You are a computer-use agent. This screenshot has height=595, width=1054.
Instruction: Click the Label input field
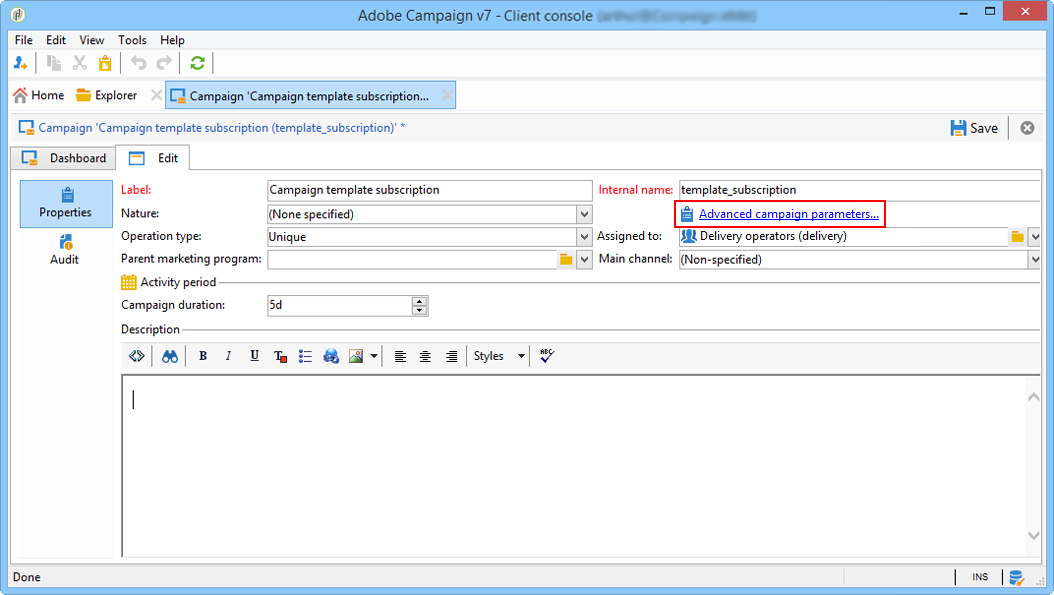429,190
